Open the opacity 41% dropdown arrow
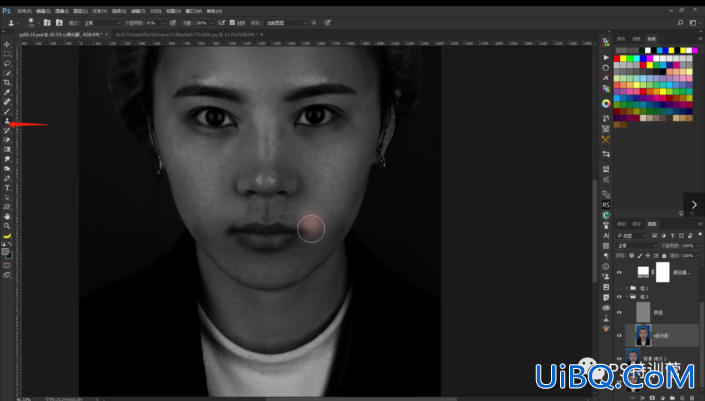This screenshot has height=401, width=705. point(163,22)
